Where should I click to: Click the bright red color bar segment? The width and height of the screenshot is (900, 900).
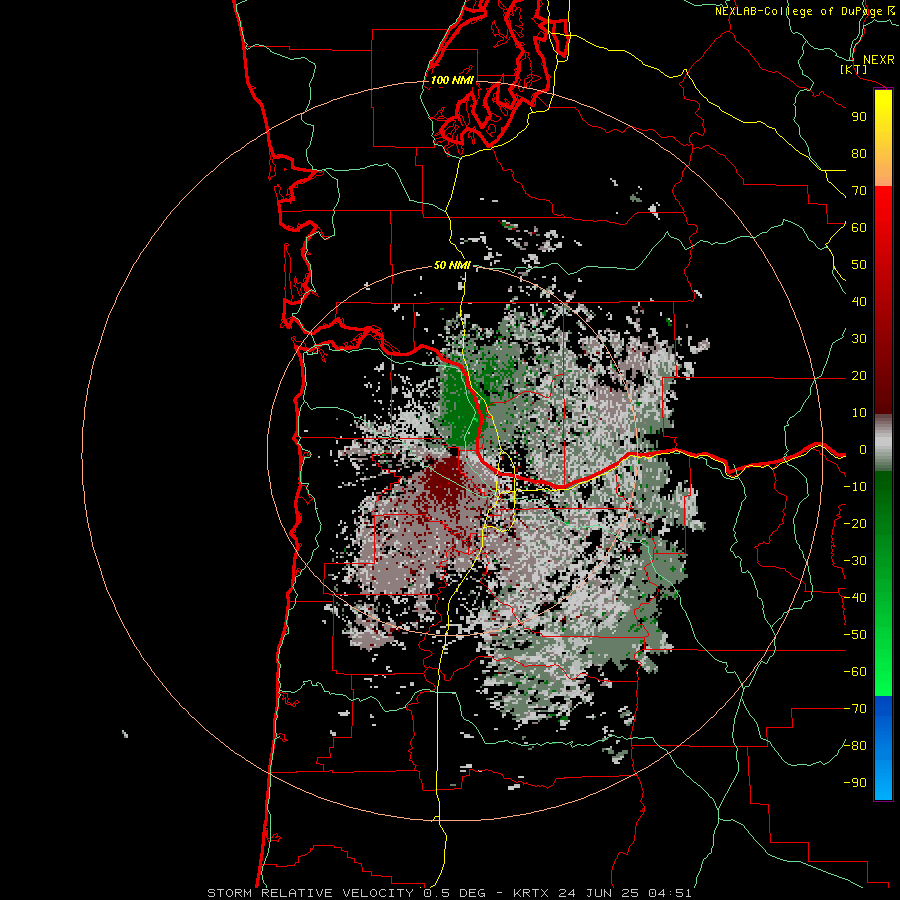point(883,207)
